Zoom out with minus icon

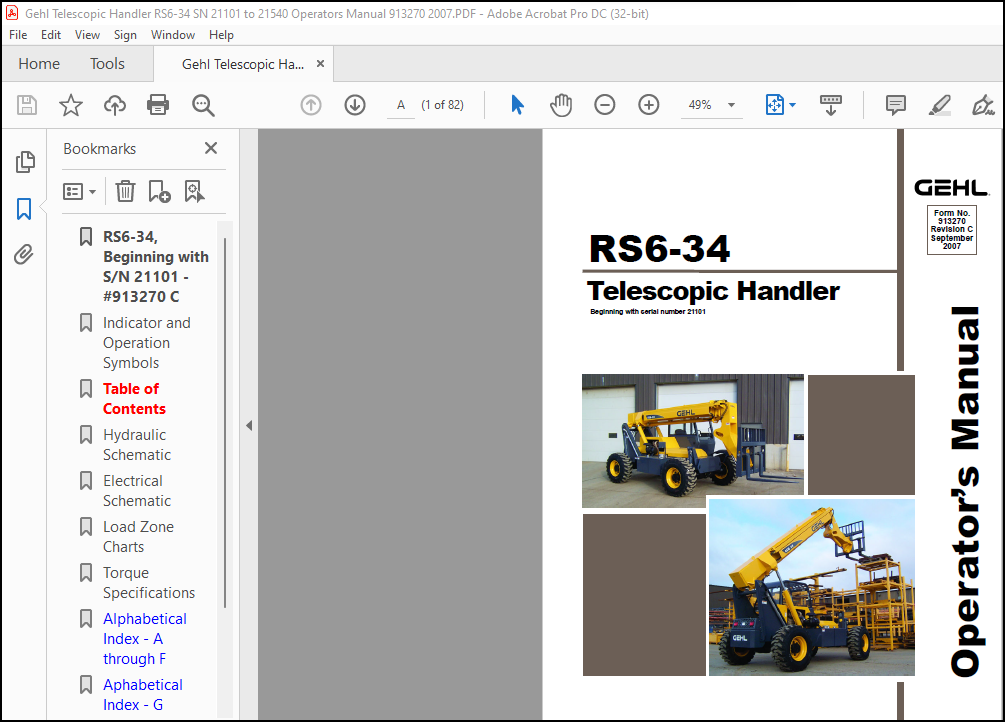click(604, 105)
